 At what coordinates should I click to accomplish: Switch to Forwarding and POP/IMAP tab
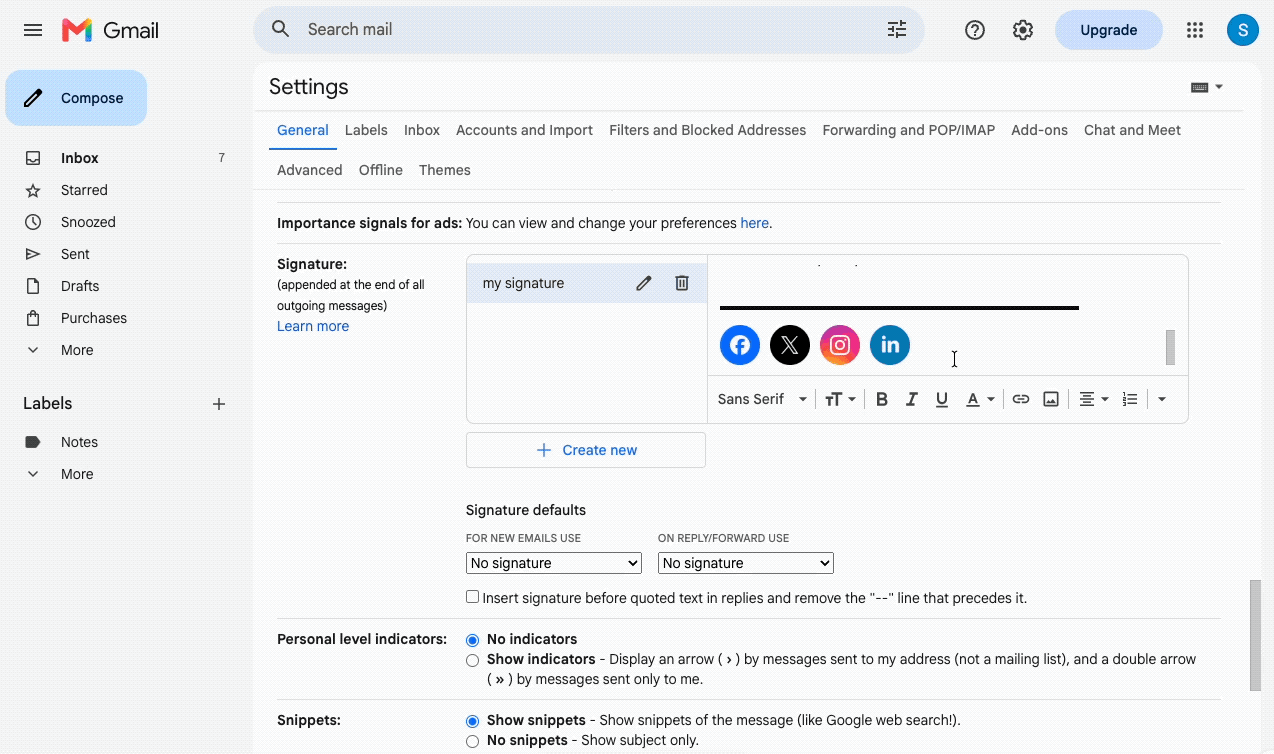909,130
